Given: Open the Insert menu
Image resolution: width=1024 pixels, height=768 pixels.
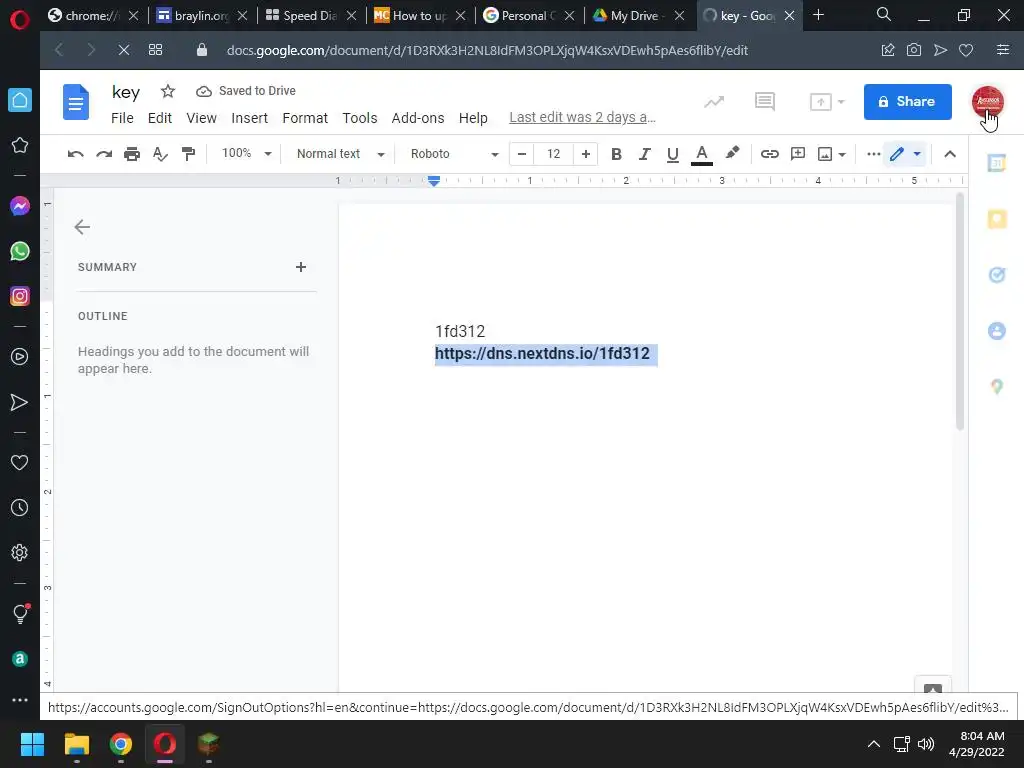Looking at the screenshot, I should click(x=249, y=118).
